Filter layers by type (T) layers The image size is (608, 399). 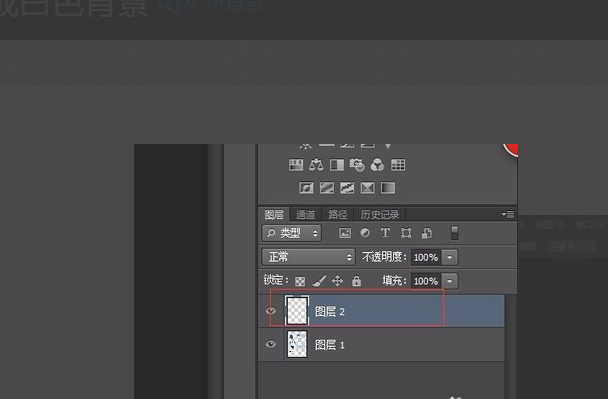(385, 233)
